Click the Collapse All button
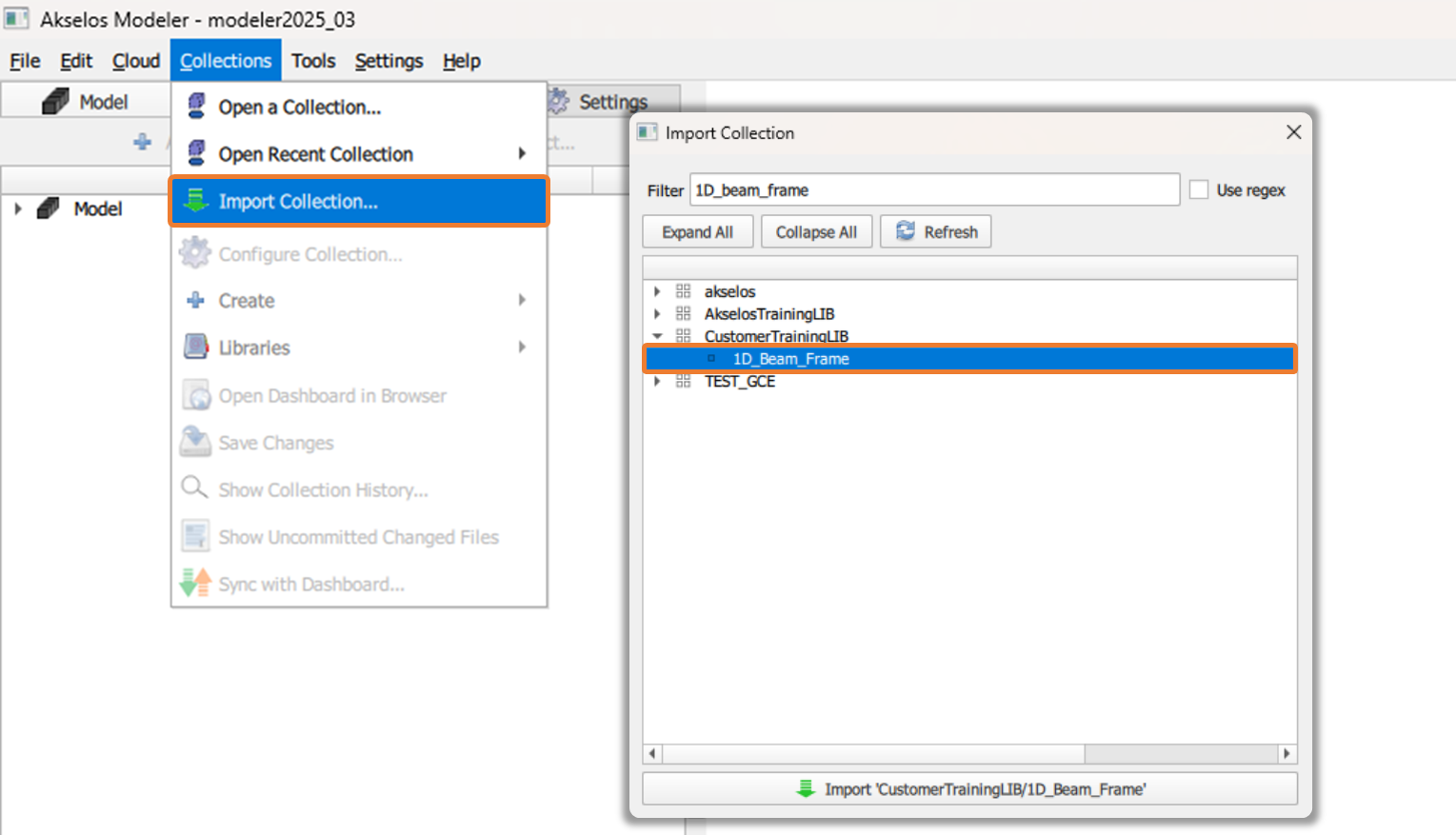The width and height of the screenshot is (1456, 835). [816, 231]
